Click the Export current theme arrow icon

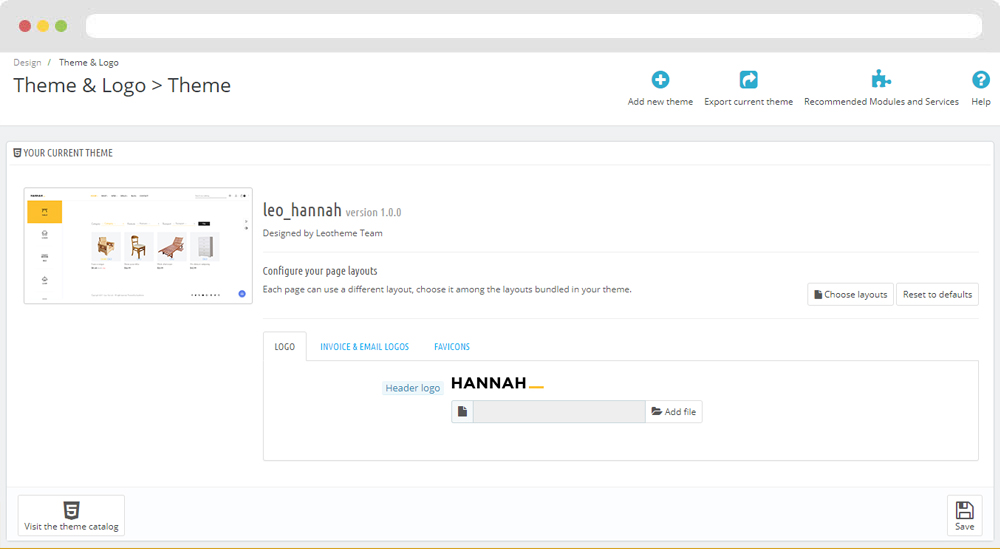click(x=748, y=80)
